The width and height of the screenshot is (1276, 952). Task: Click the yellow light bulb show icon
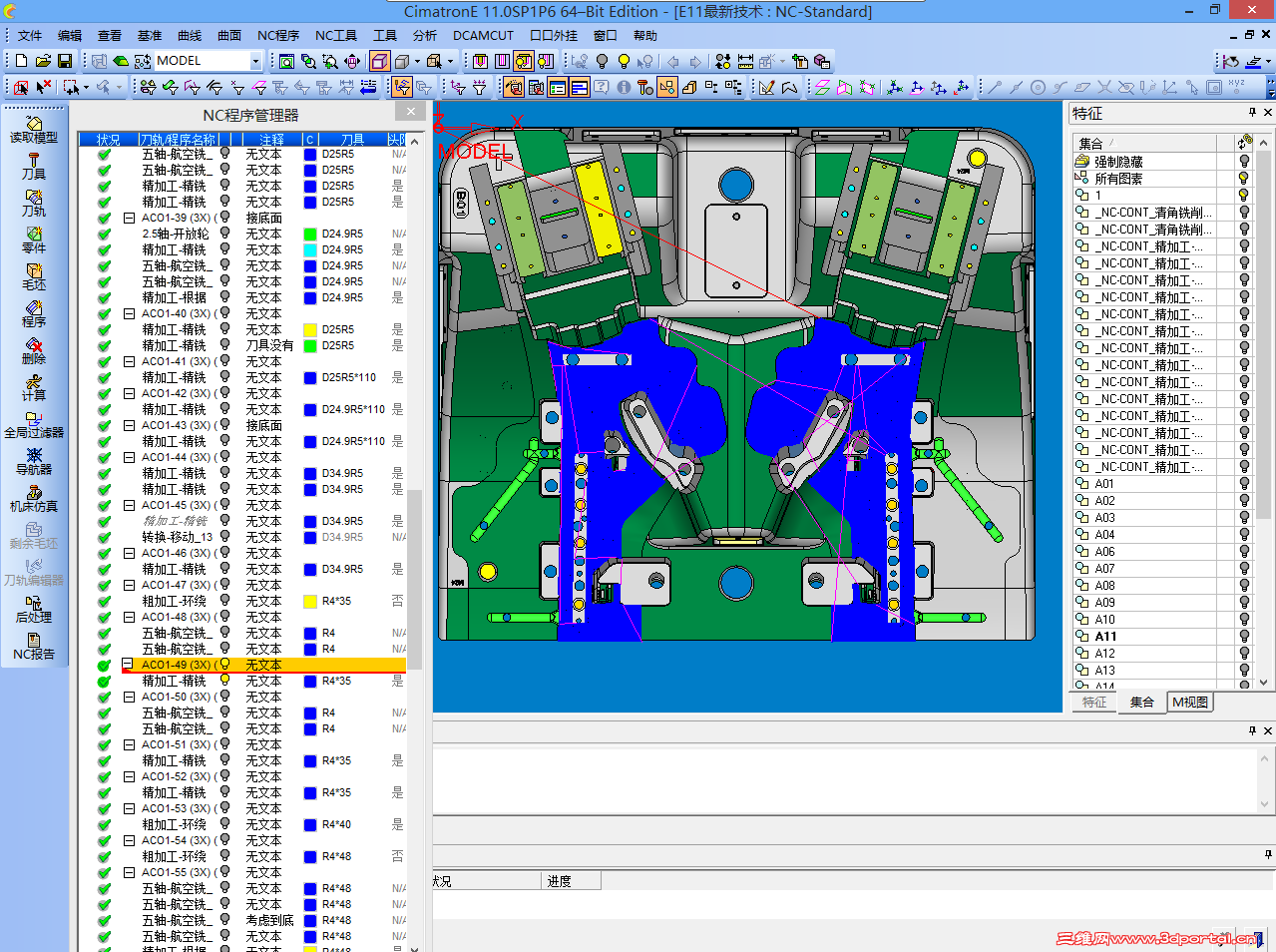coord(624,61)
